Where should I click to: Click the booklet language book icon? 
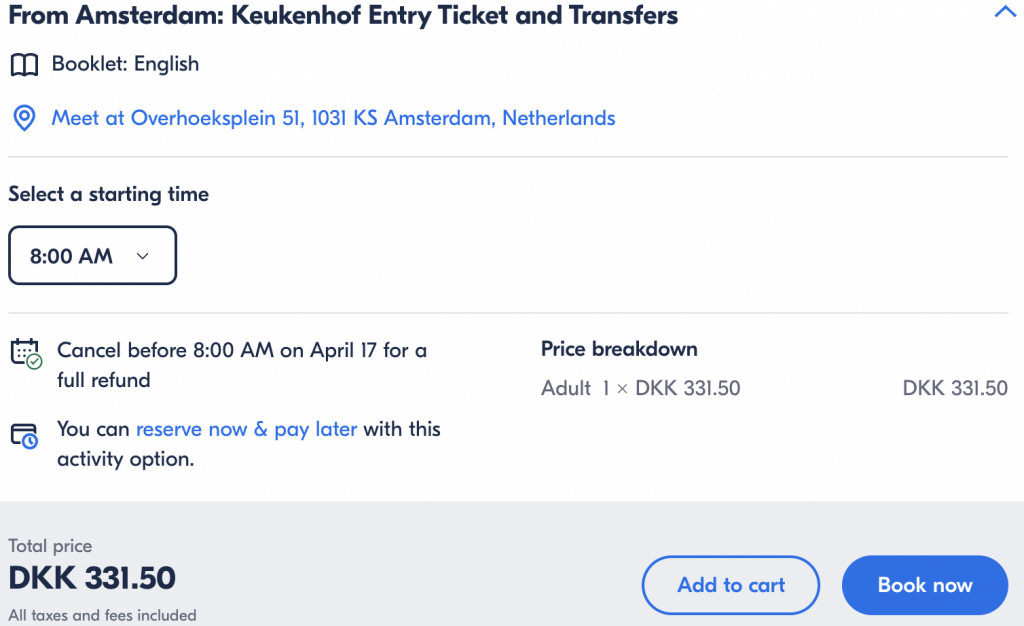(x=24, y=65)
